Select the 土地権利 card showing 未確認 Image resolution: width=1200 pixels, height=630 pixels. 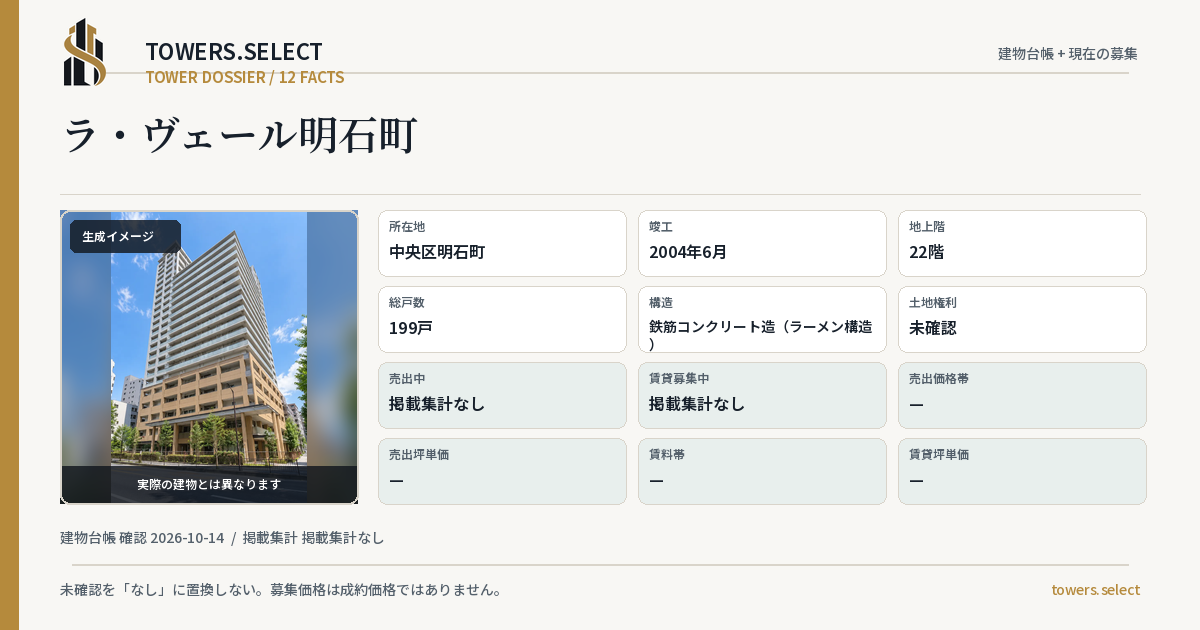[1022, 319]
